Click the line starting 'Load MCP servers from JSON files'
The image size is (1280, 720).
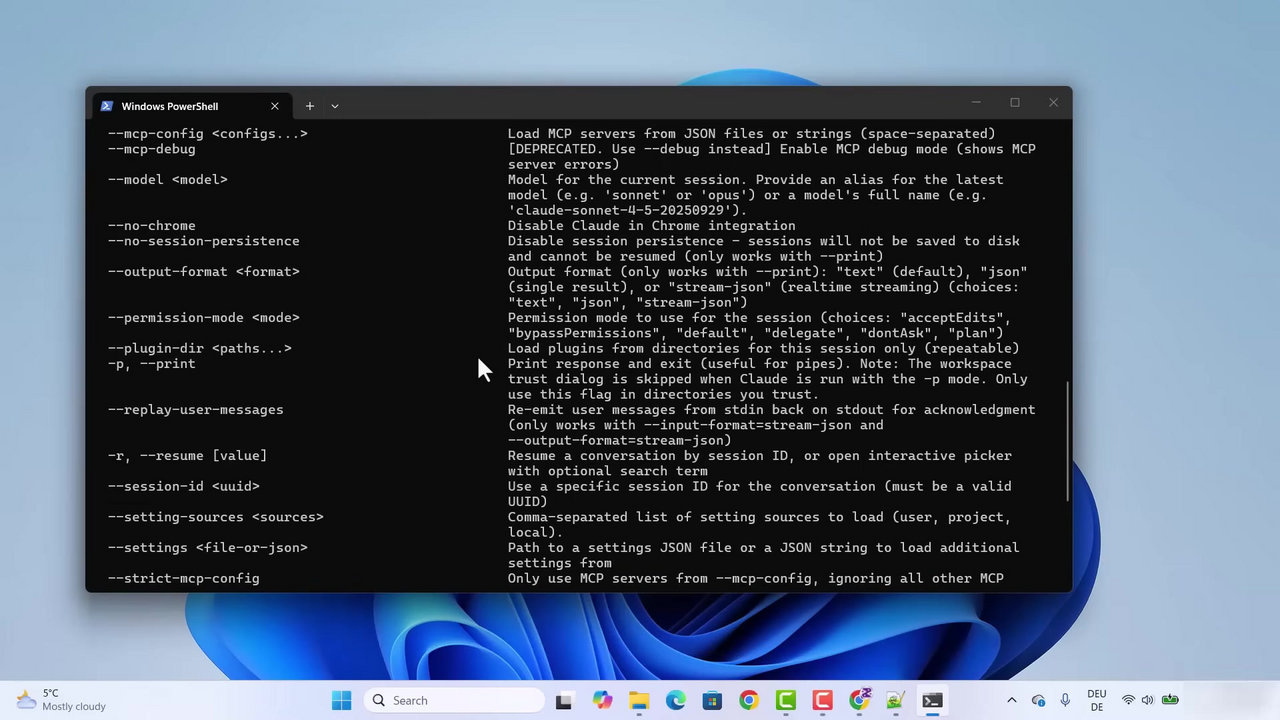click(752, 134)
